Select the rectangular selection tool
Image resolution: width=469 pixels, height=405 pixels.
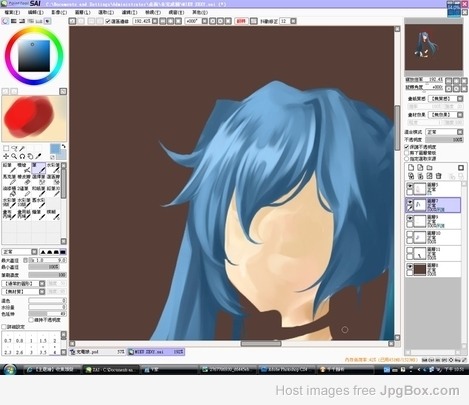click(6, 148)
